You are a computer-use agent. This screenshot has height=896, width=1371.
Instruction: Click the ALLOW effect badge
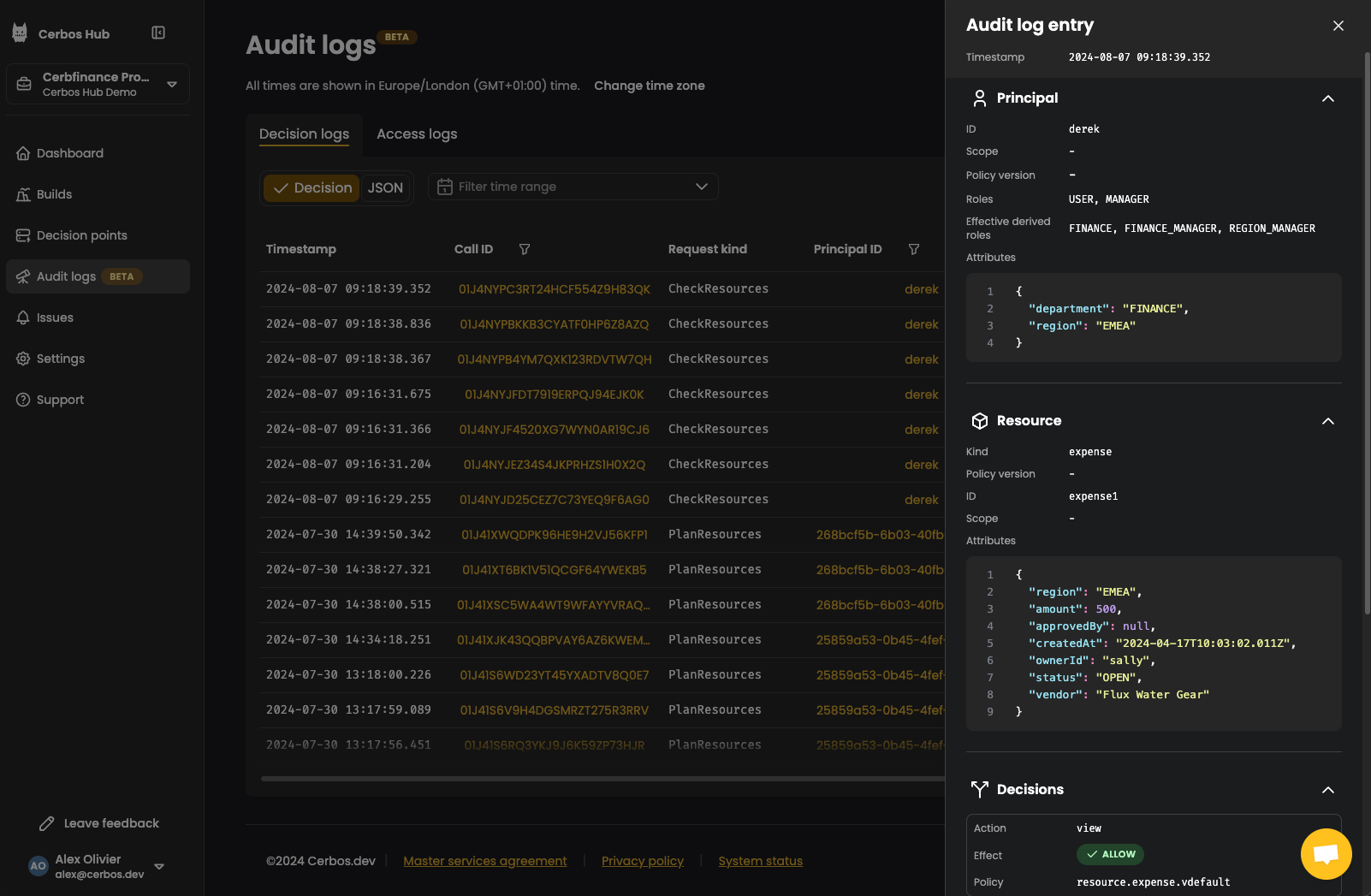click(1110, 854)
